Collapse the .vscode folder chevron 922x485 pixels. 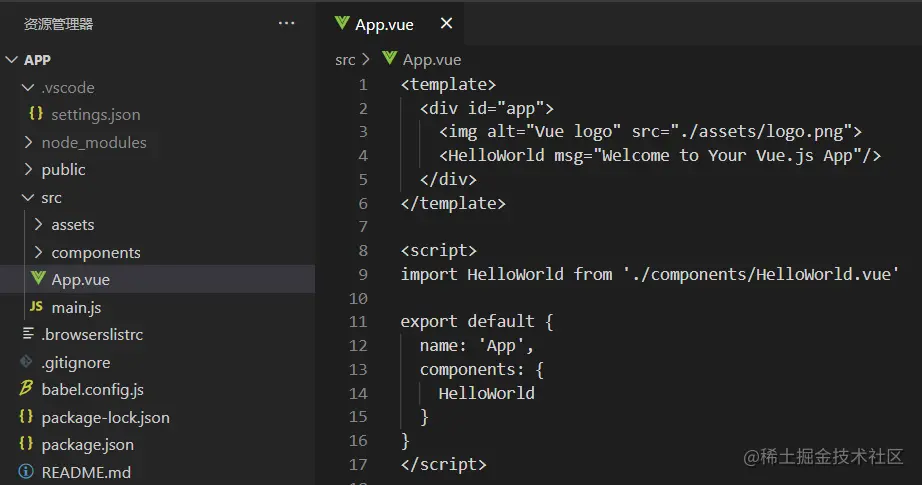[28, 88]
